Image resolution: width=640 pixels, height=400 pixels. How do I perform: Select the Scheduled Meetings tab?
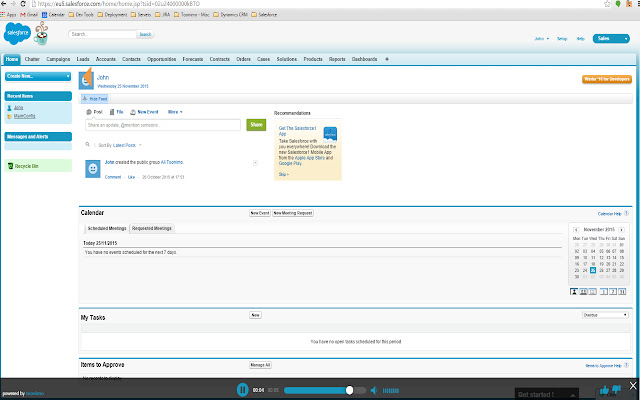coord(107,229)
